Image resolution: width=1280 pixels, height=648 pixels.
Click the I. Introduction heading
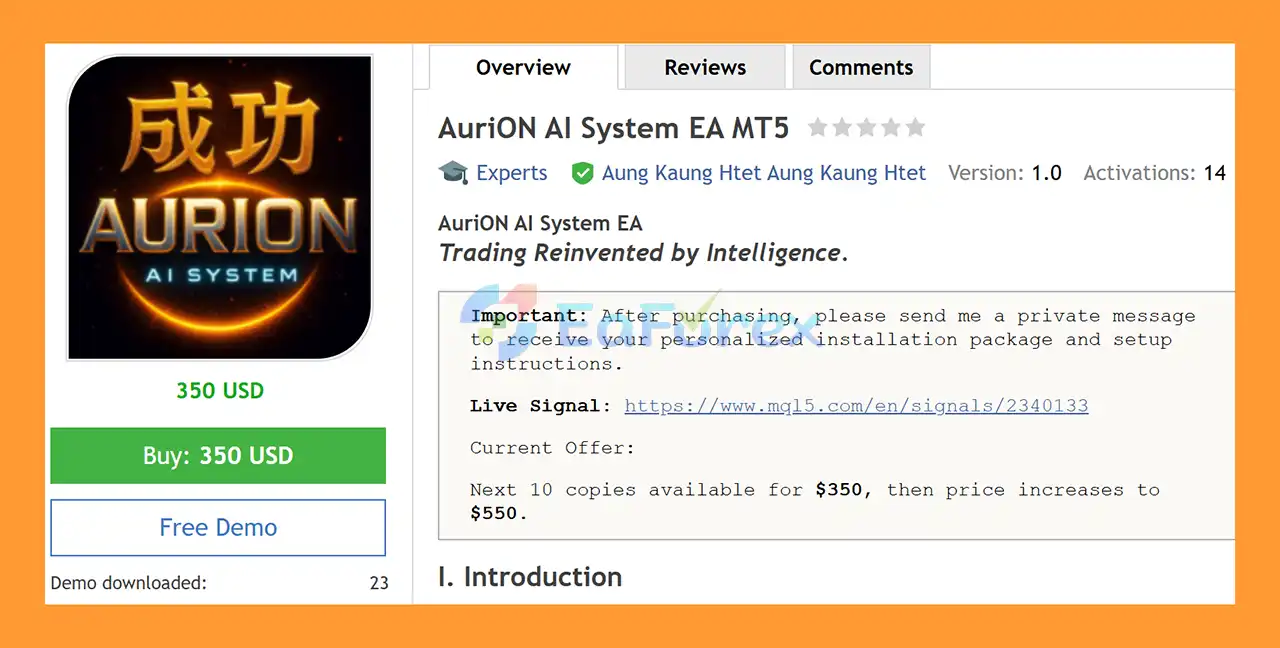point(530,577)
